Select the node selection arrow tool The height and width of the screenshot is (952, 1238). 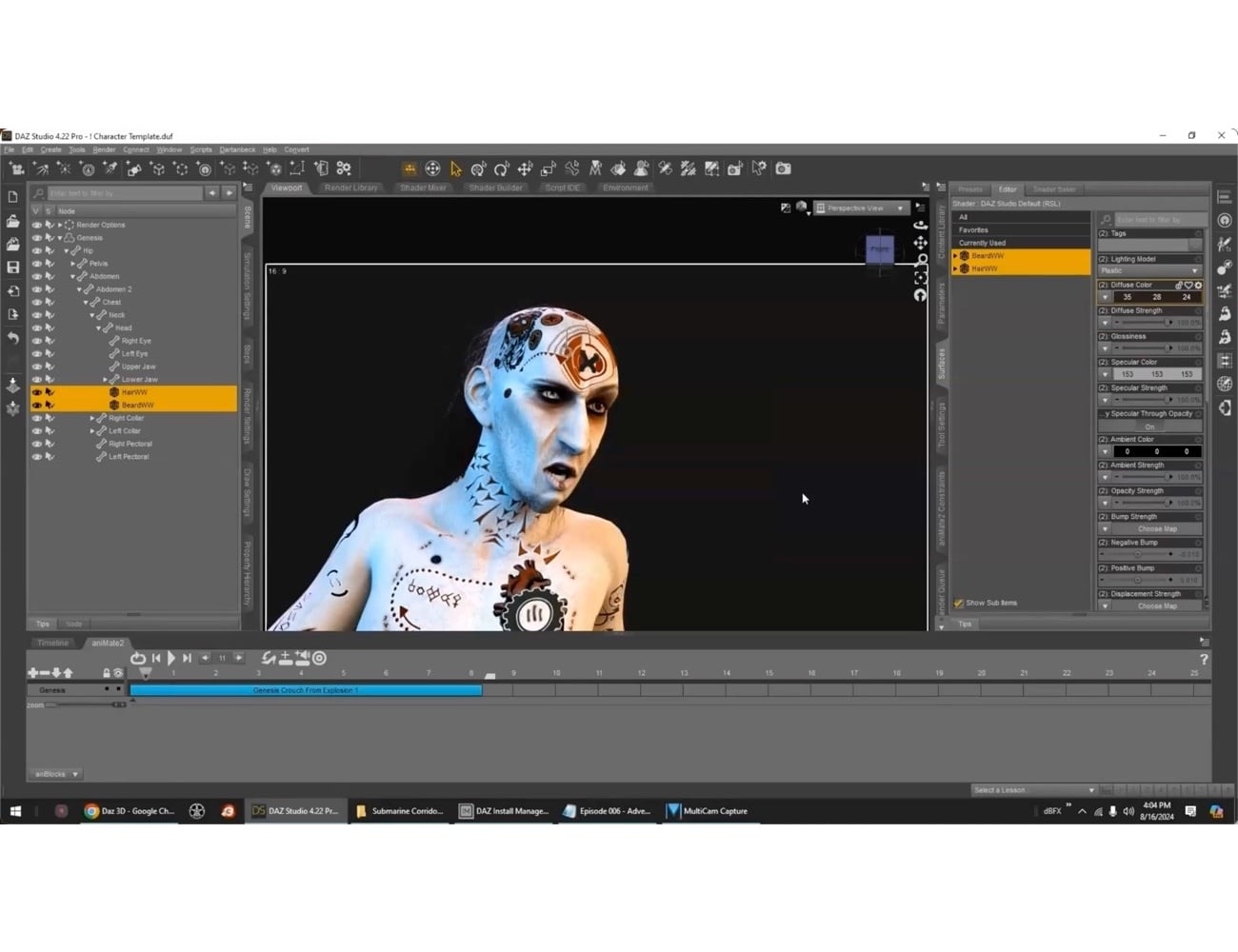[x=455, y=169]
